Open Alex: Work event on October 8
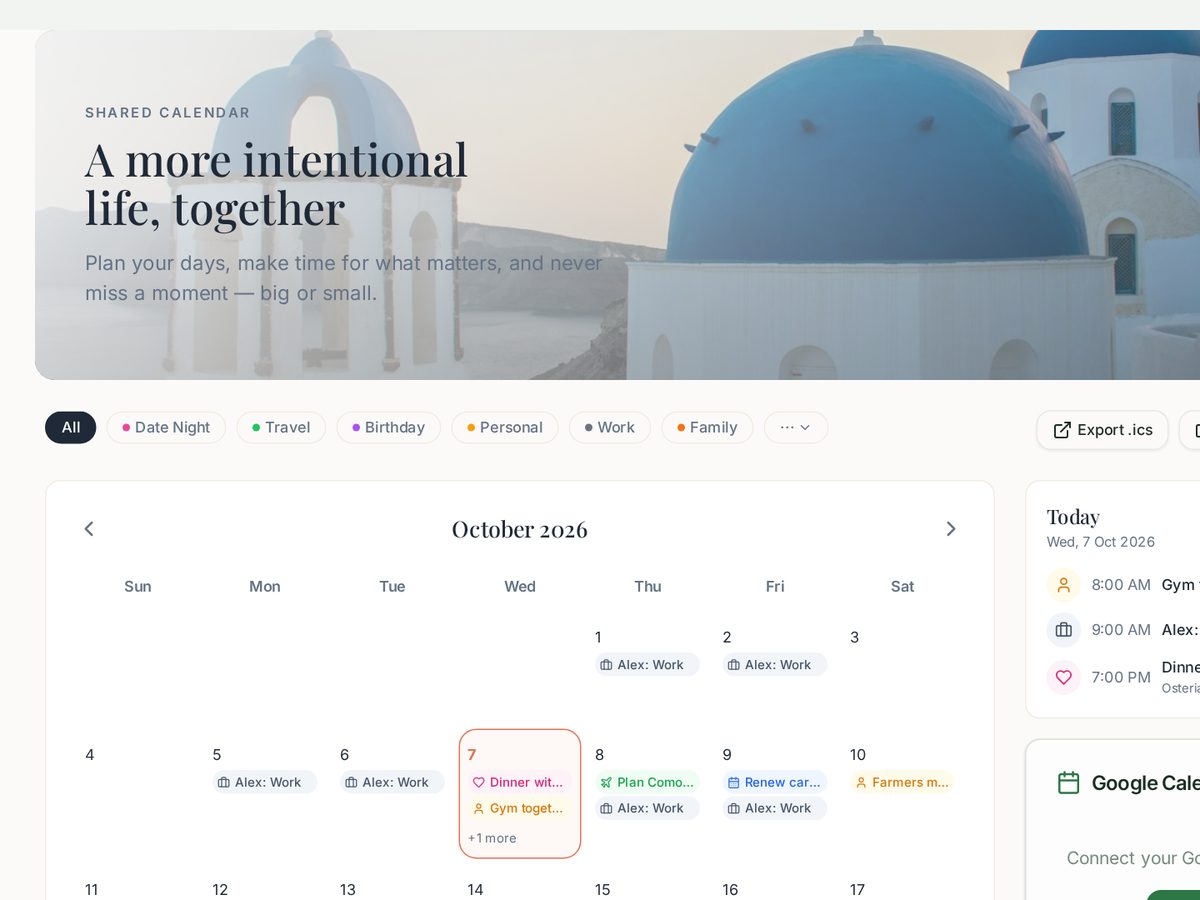This screenshot has width=1200, height=900. [x=647, y=808]
